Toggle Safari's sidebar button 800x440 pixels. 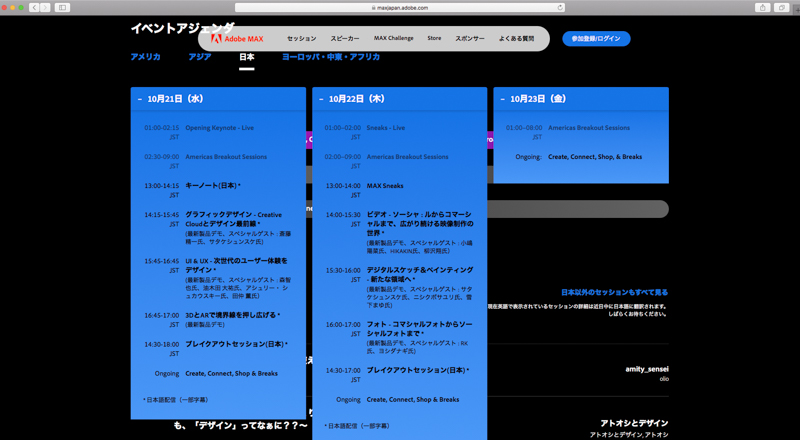[x=62, y=7]
